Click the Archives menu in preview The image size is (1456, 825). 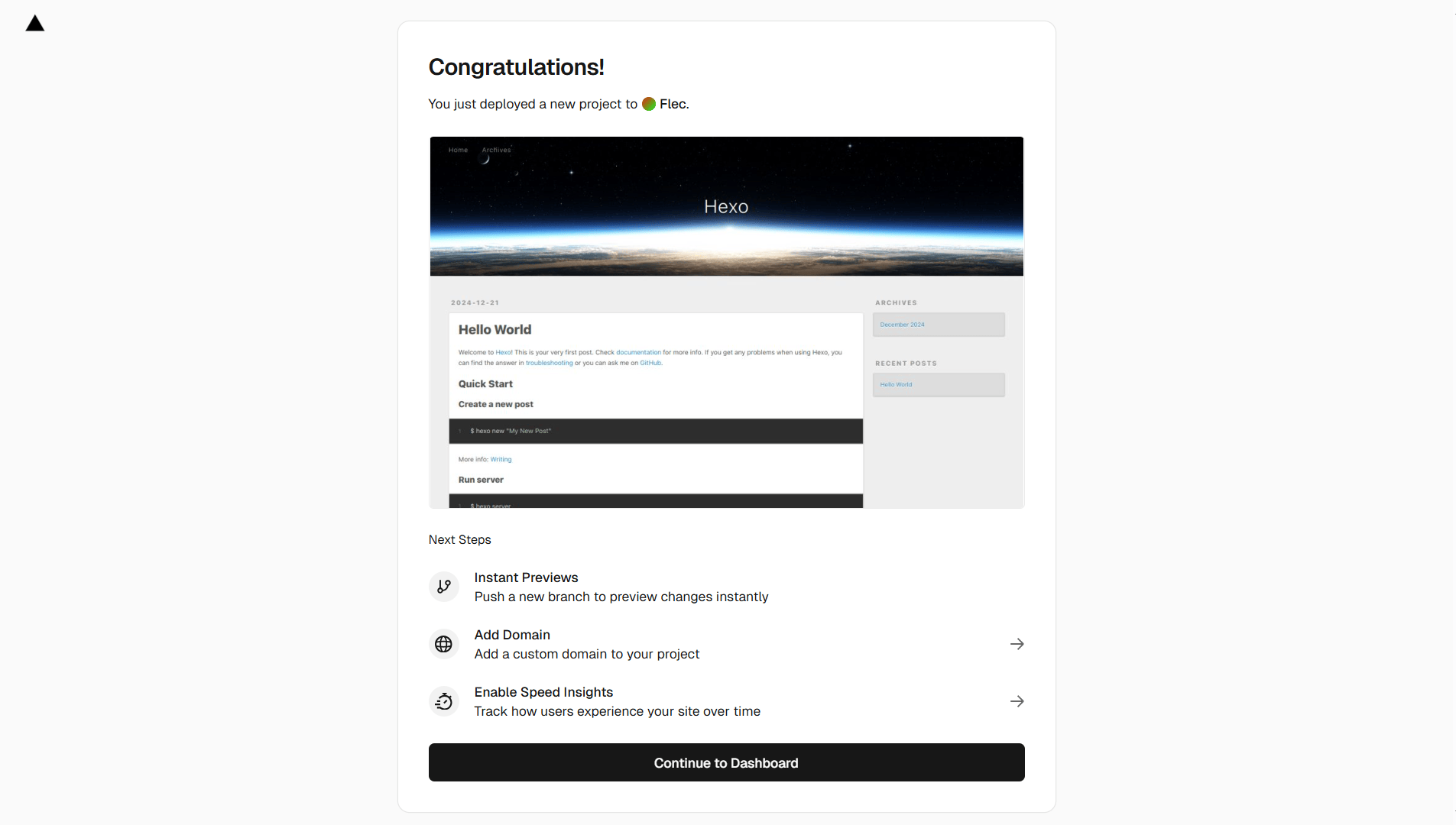pos(496,150)
